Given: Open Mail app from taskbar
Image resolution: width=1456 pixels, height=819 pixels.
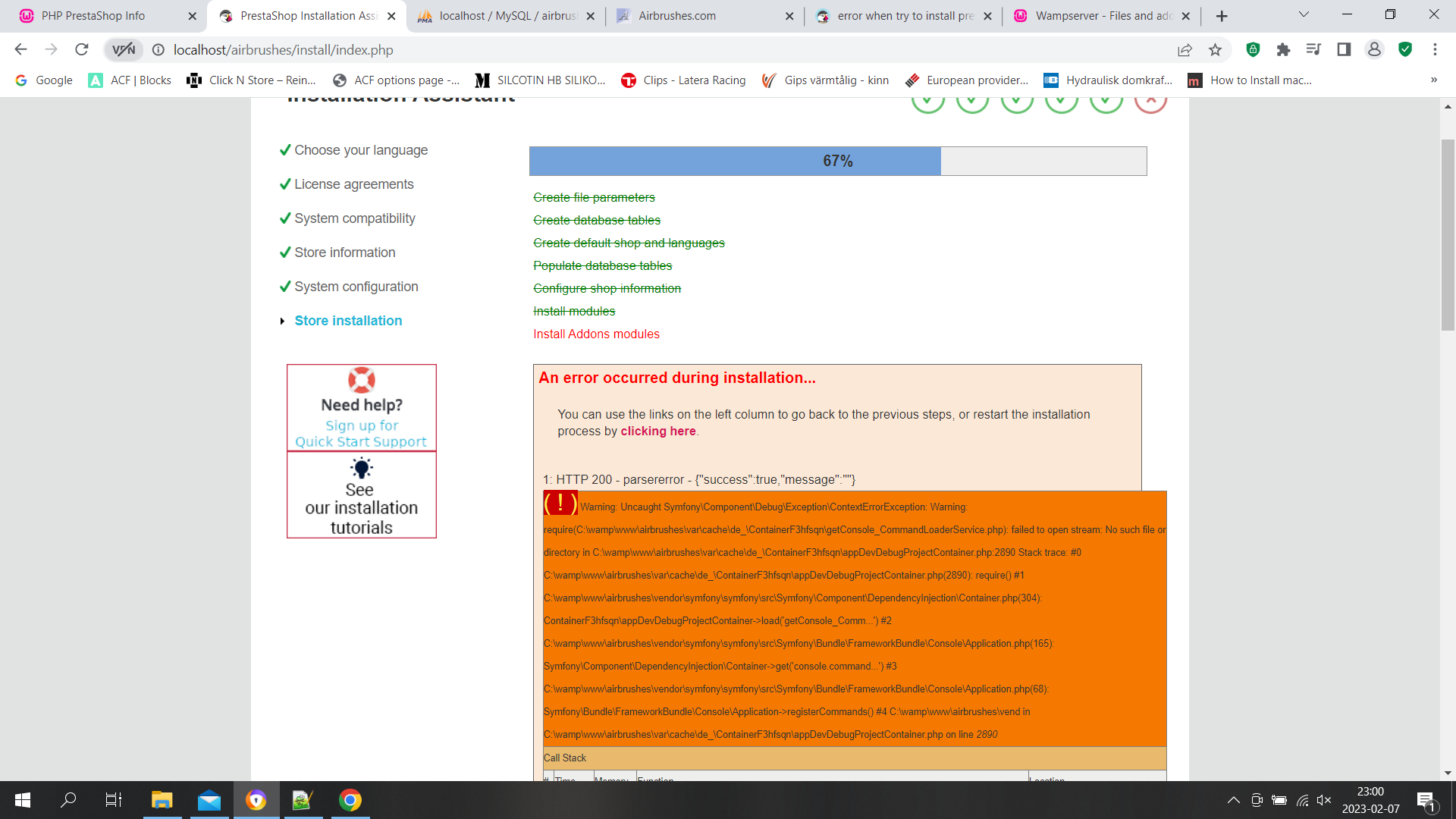Looking at the screenshot, I should 209,800.
